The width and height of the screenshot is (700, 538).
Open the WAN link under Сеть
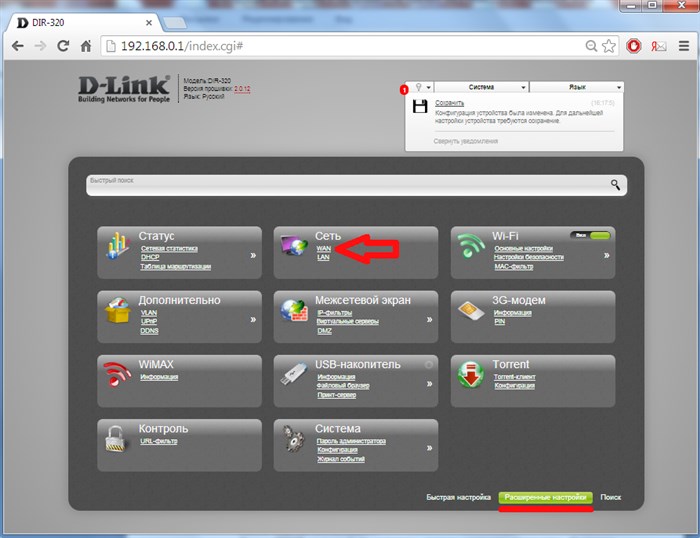[324, 249]
